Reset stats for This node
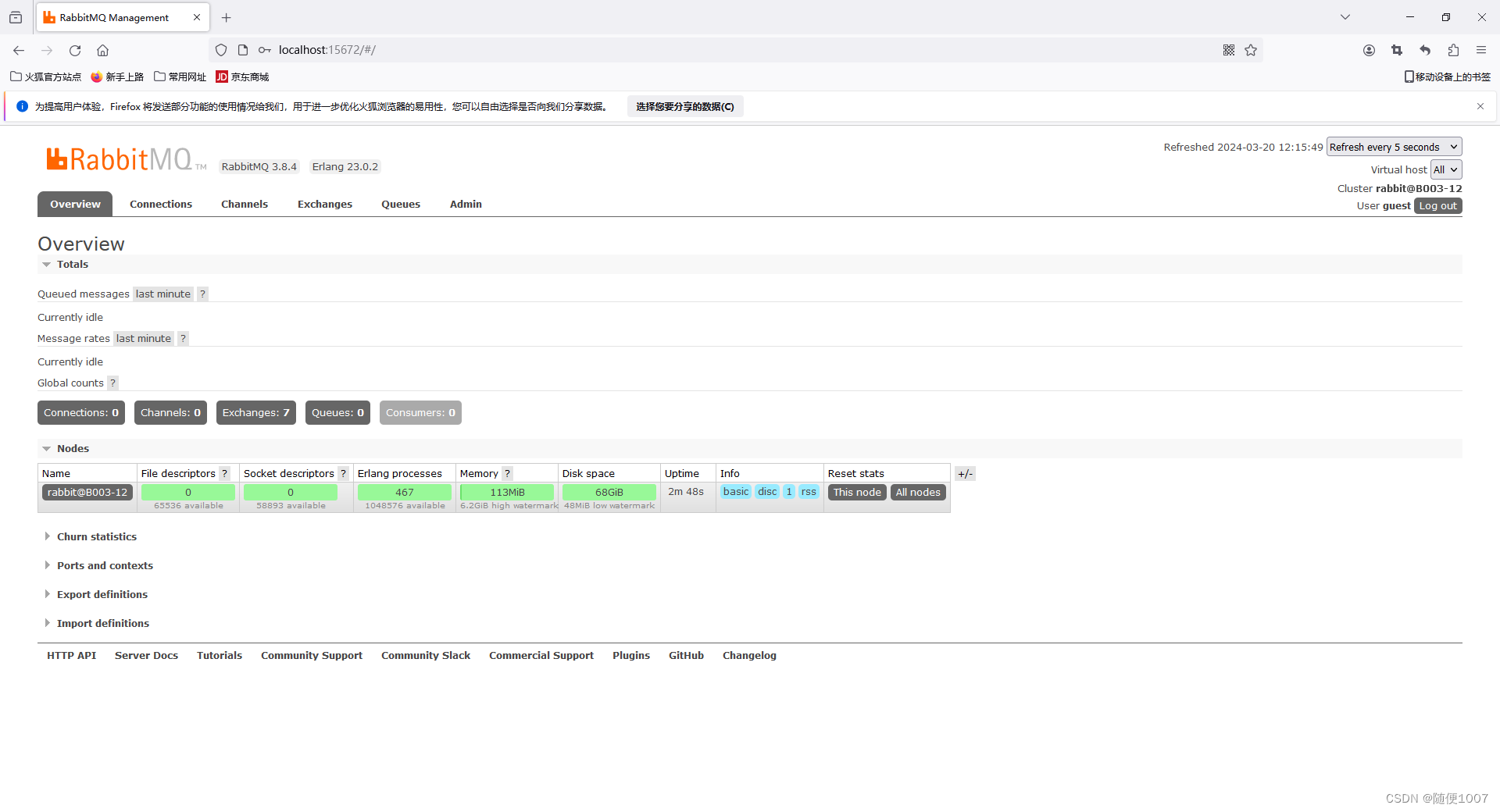This screenshot has height=812, width=1500. click(857, 493)
